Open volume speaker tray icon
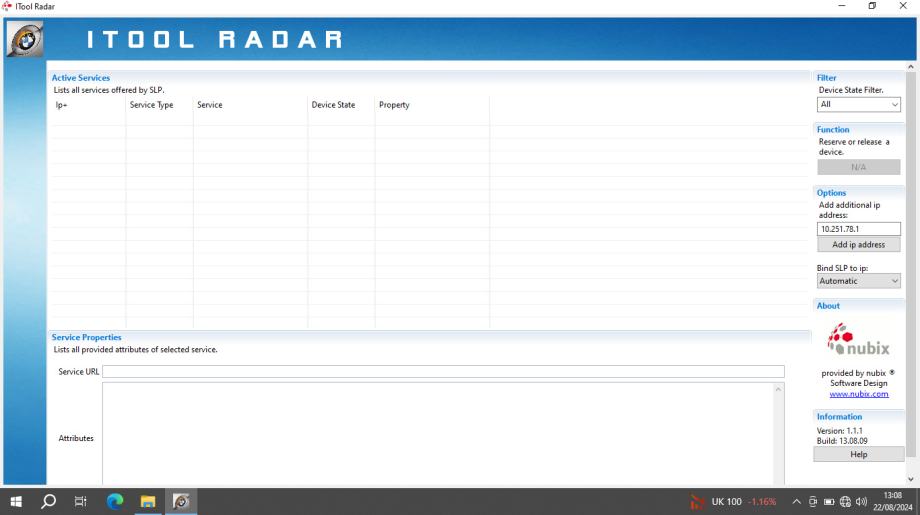Screen dimensions: 920x515 click(861, 502)
